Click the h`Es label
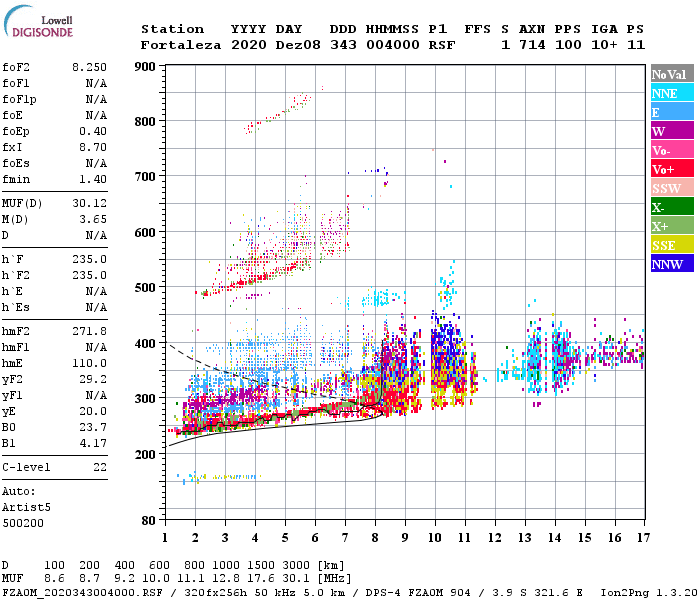This screenshot has width=700, height=600. (16, 308)
